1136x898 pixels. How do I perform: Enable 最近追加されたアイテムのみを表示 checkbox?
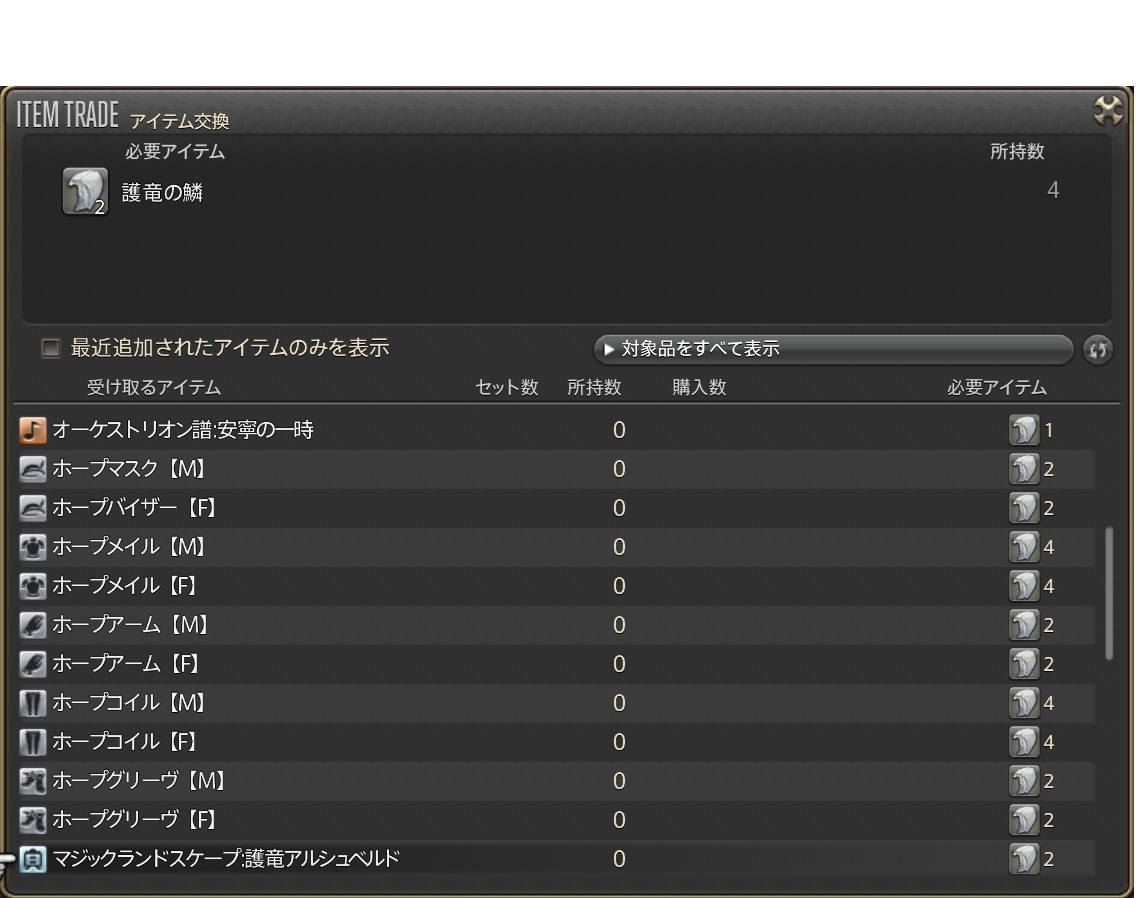click(50, 349)
